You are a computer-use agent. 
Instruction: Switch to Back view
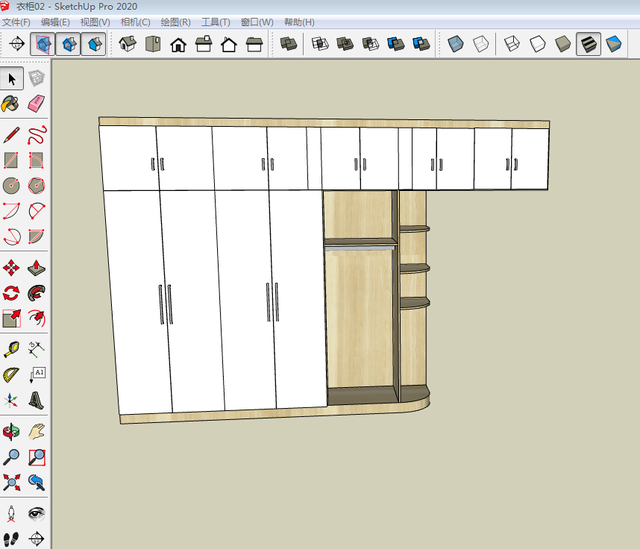229,44
